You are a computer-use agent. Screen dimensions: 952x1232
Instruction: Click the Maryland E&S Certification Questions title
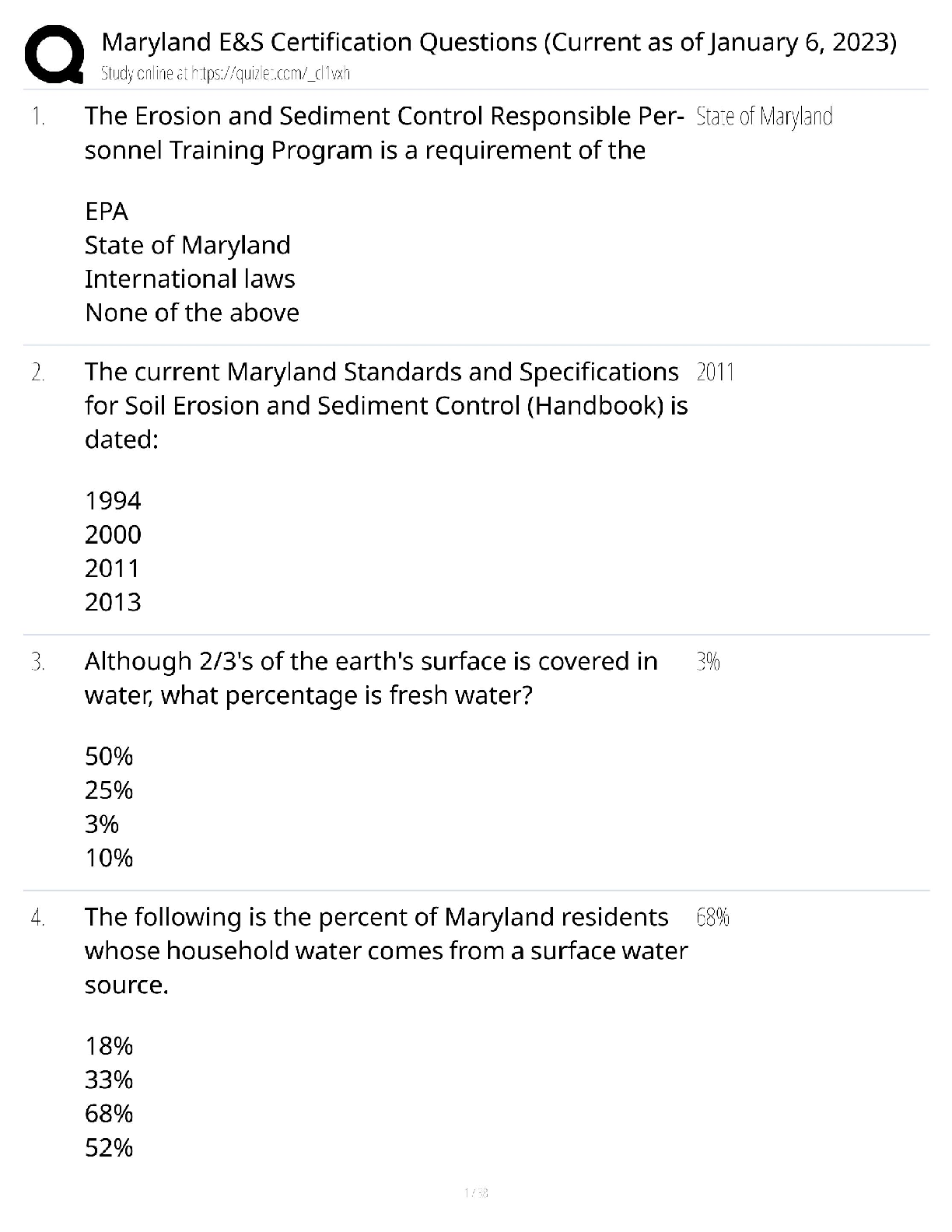499,42
